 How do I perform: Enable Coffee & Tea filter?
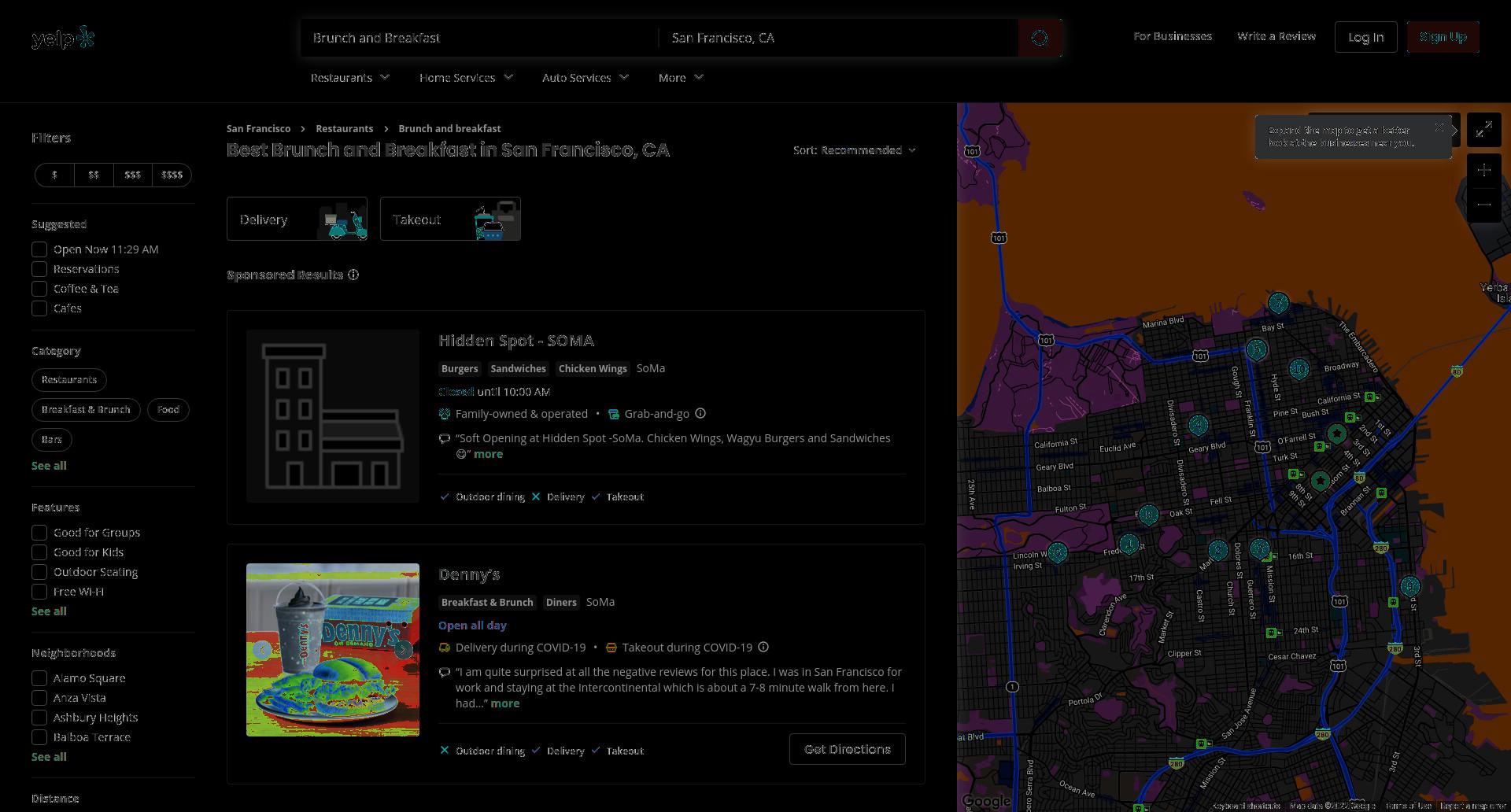(x=39, y=289)
